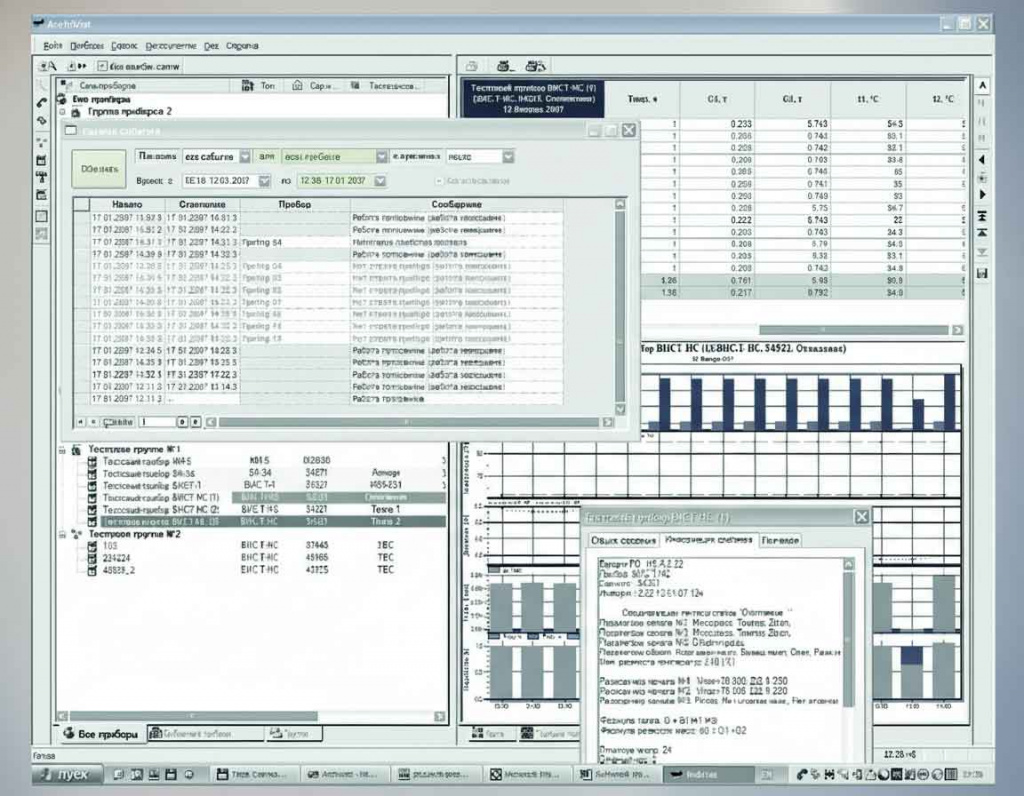Click the save disk icon on right toolbar
The image size is (1024, 796).
tap(982, 274)
